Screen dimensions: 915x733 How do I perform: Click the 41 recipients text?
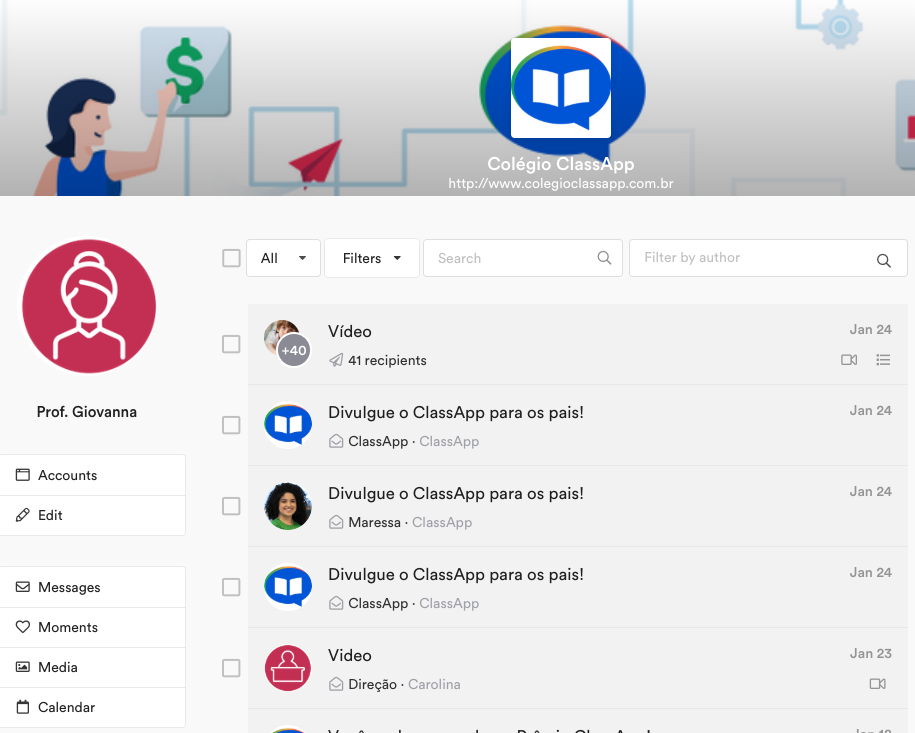point(387,361)
